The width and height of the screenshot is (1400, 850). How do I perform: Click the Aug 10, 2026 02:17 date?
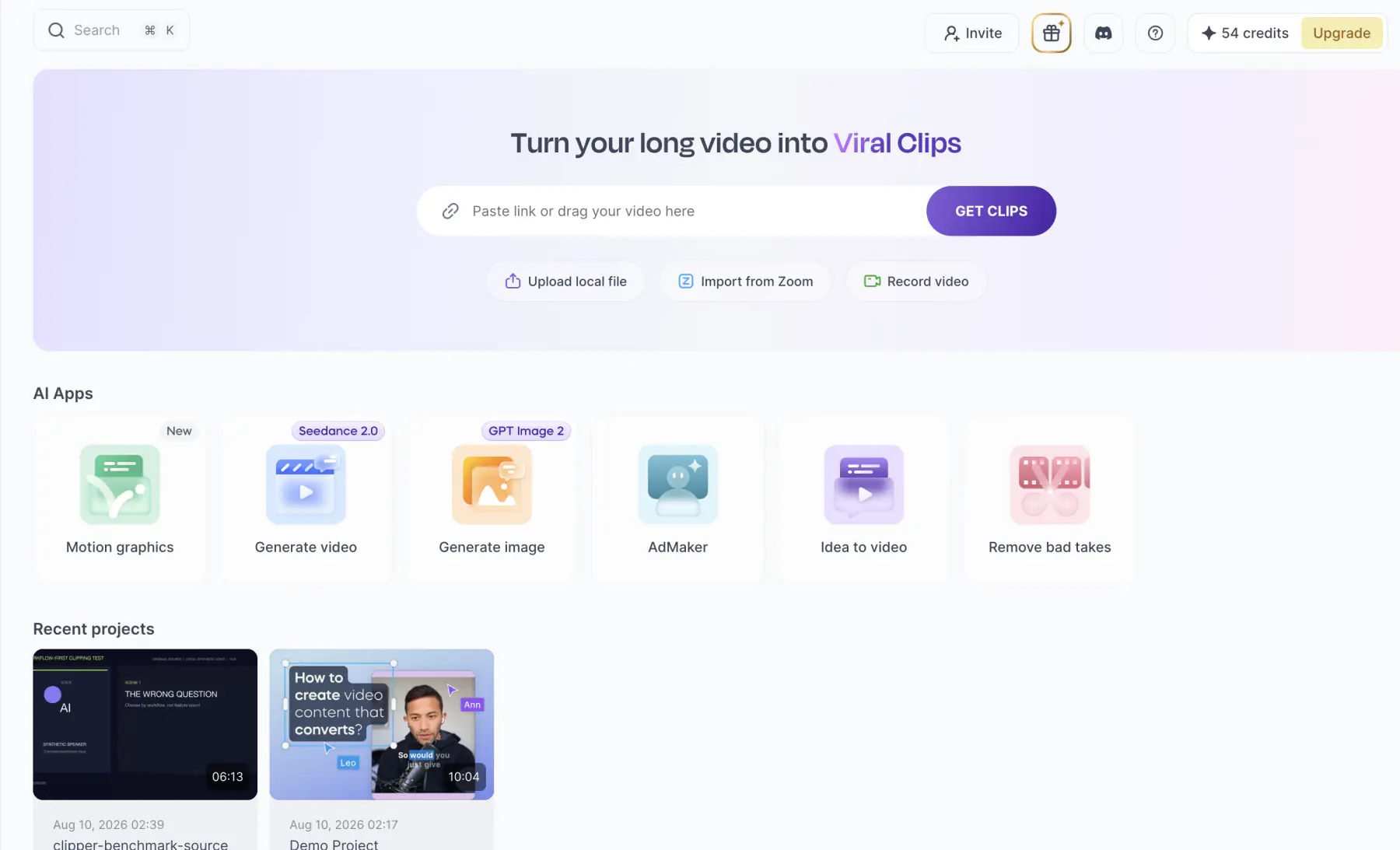343,824
